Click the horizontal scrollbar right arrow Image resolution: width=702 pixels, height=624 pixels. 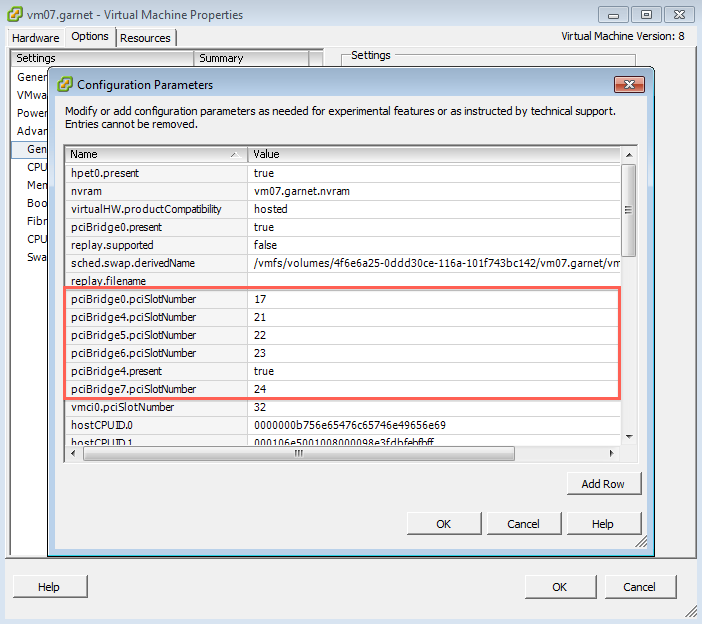(612, 453)
